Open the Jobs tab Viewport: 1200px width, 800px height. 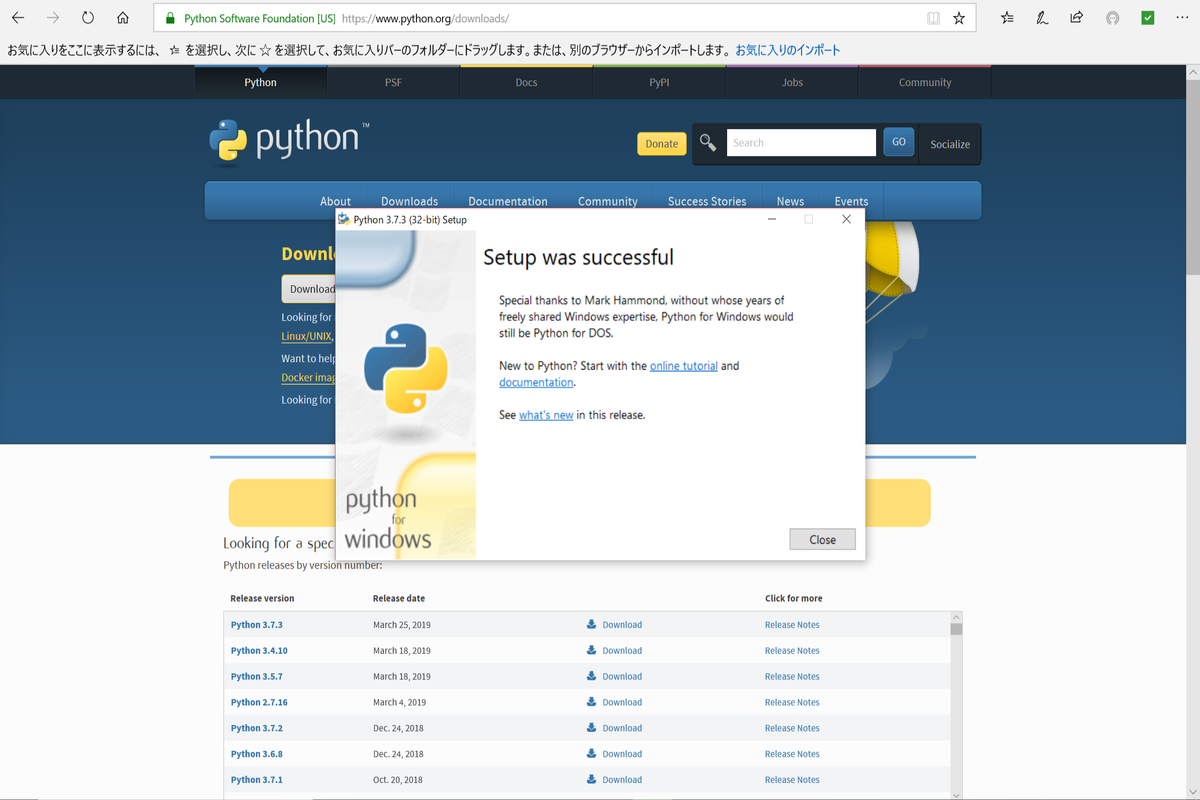[x=792, y=82]
